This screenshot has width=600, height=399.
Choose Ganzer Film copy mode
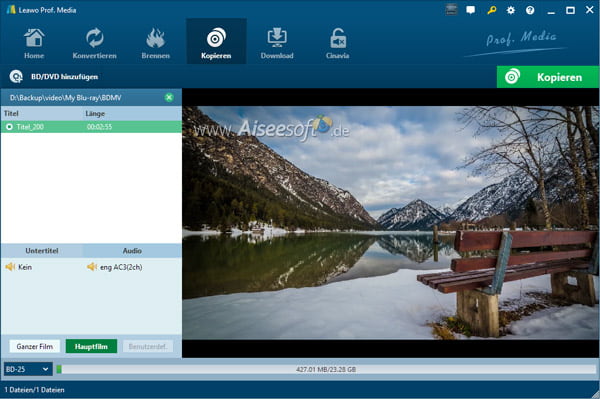point(35,347)
